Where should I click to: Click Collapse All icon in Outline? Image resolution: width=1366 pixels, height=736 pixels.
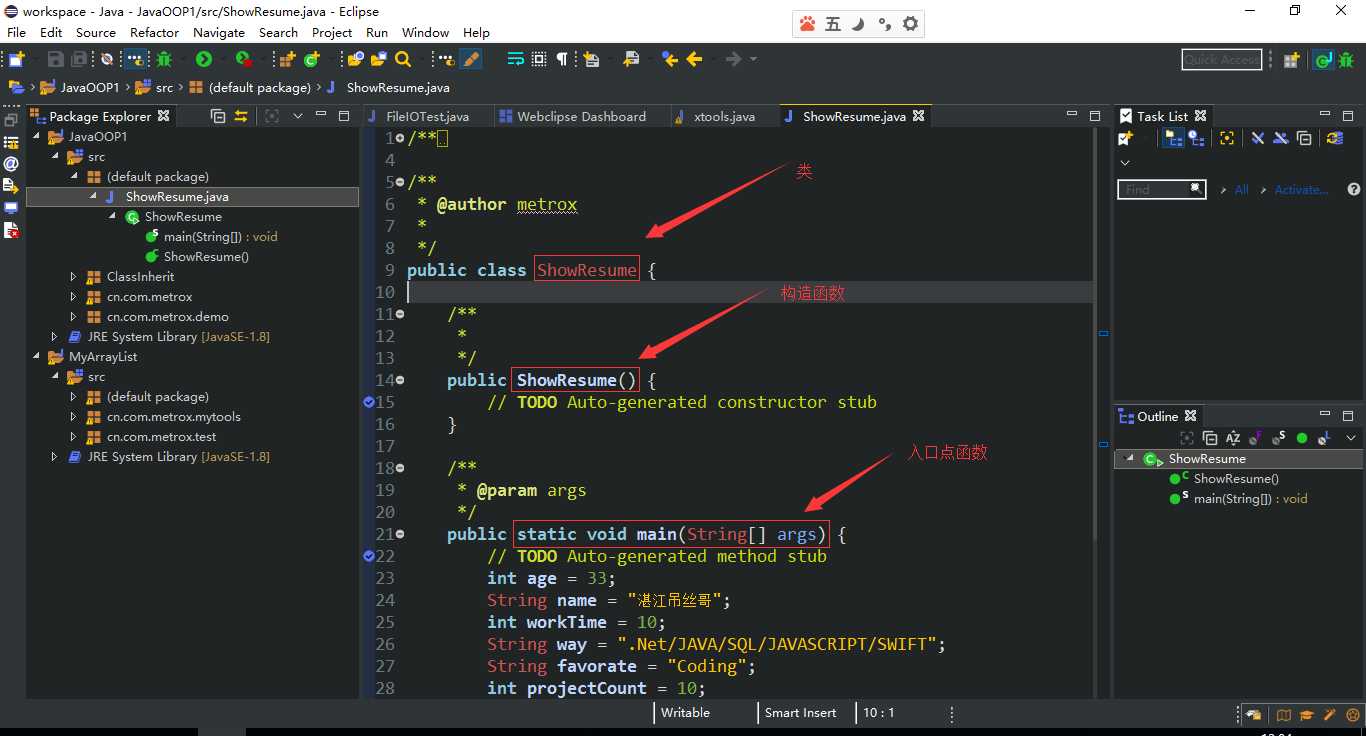[x=1210, y=438]
